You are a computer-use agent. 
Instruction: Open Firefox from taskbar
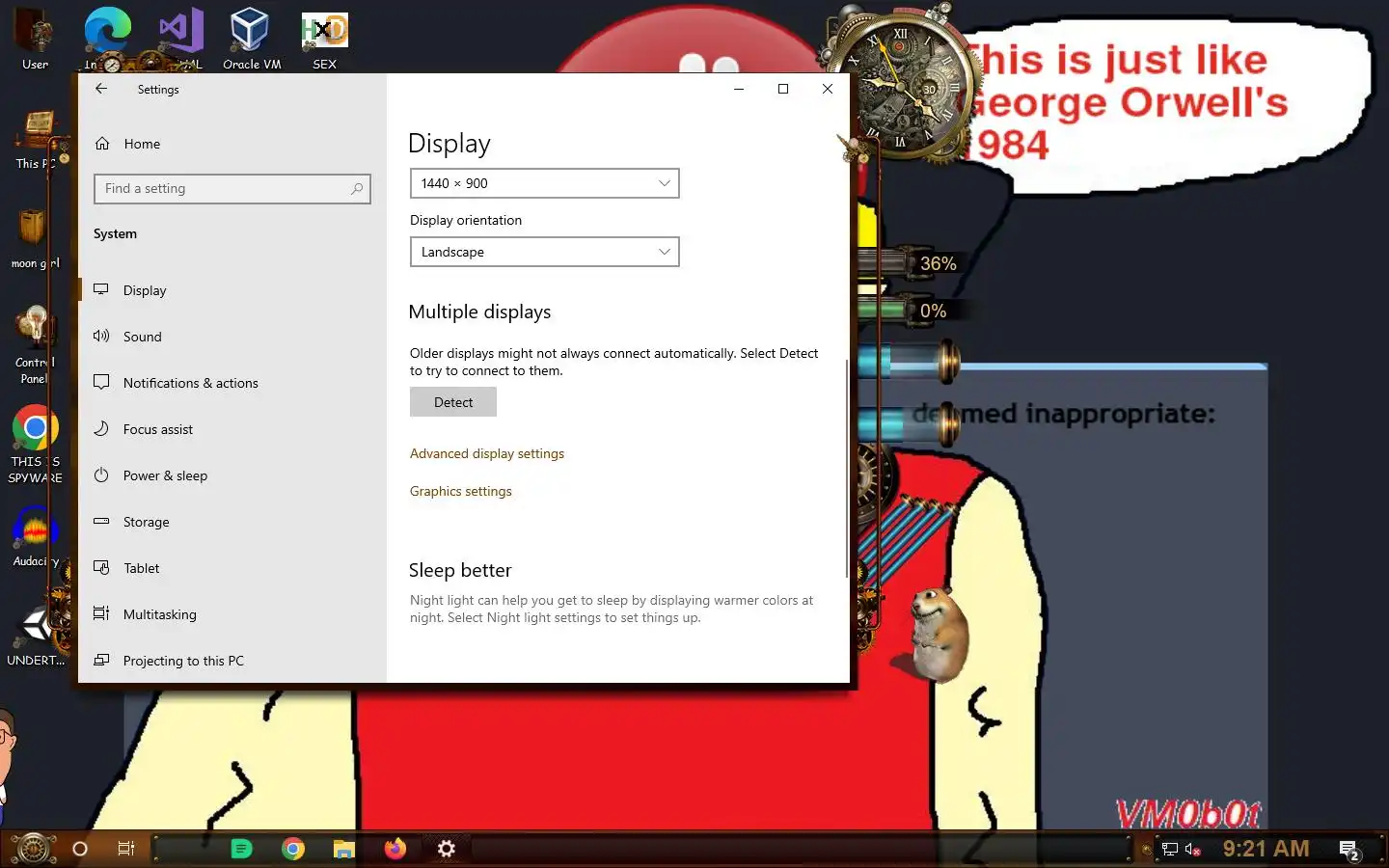point(395,849)
